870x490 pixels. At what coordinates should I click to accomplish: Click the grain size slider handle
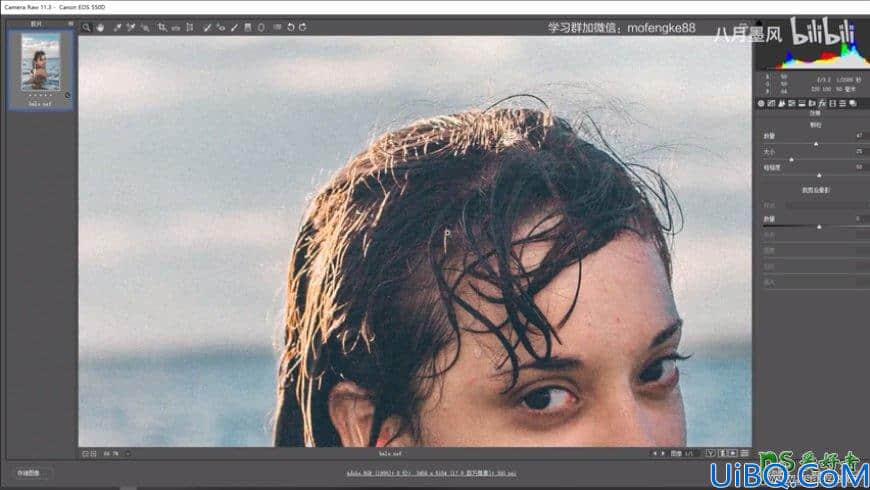click(x=792, y=159)
